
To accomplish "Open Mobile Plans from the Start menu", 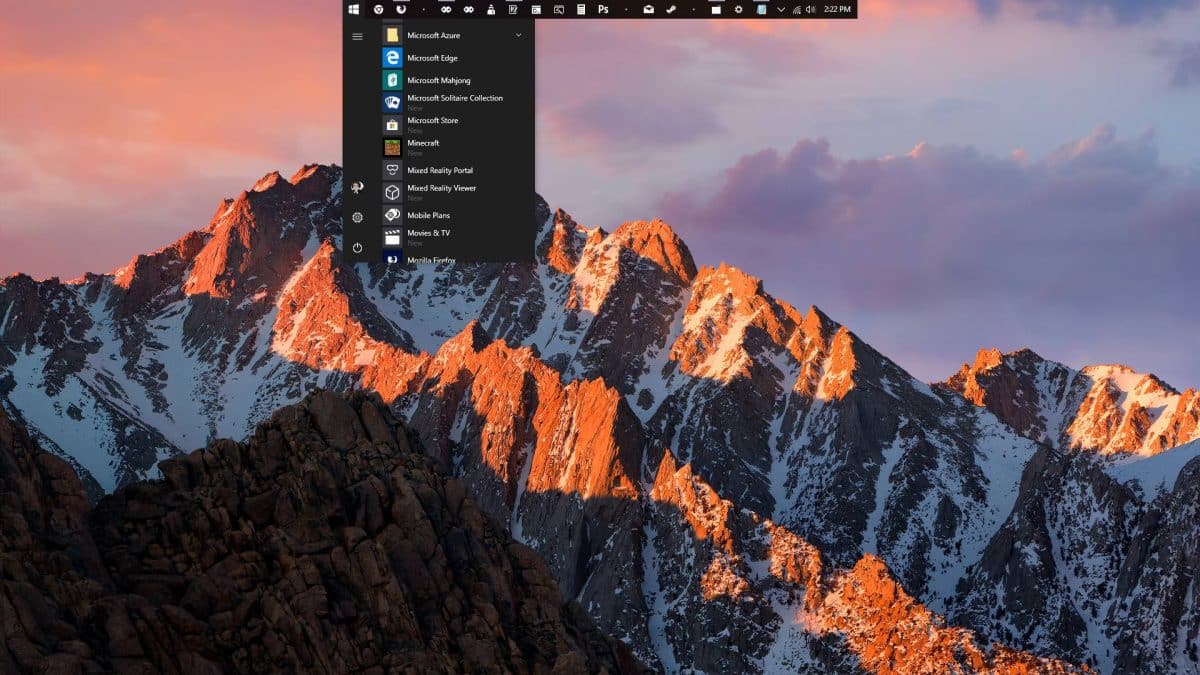I will (429, 215).
